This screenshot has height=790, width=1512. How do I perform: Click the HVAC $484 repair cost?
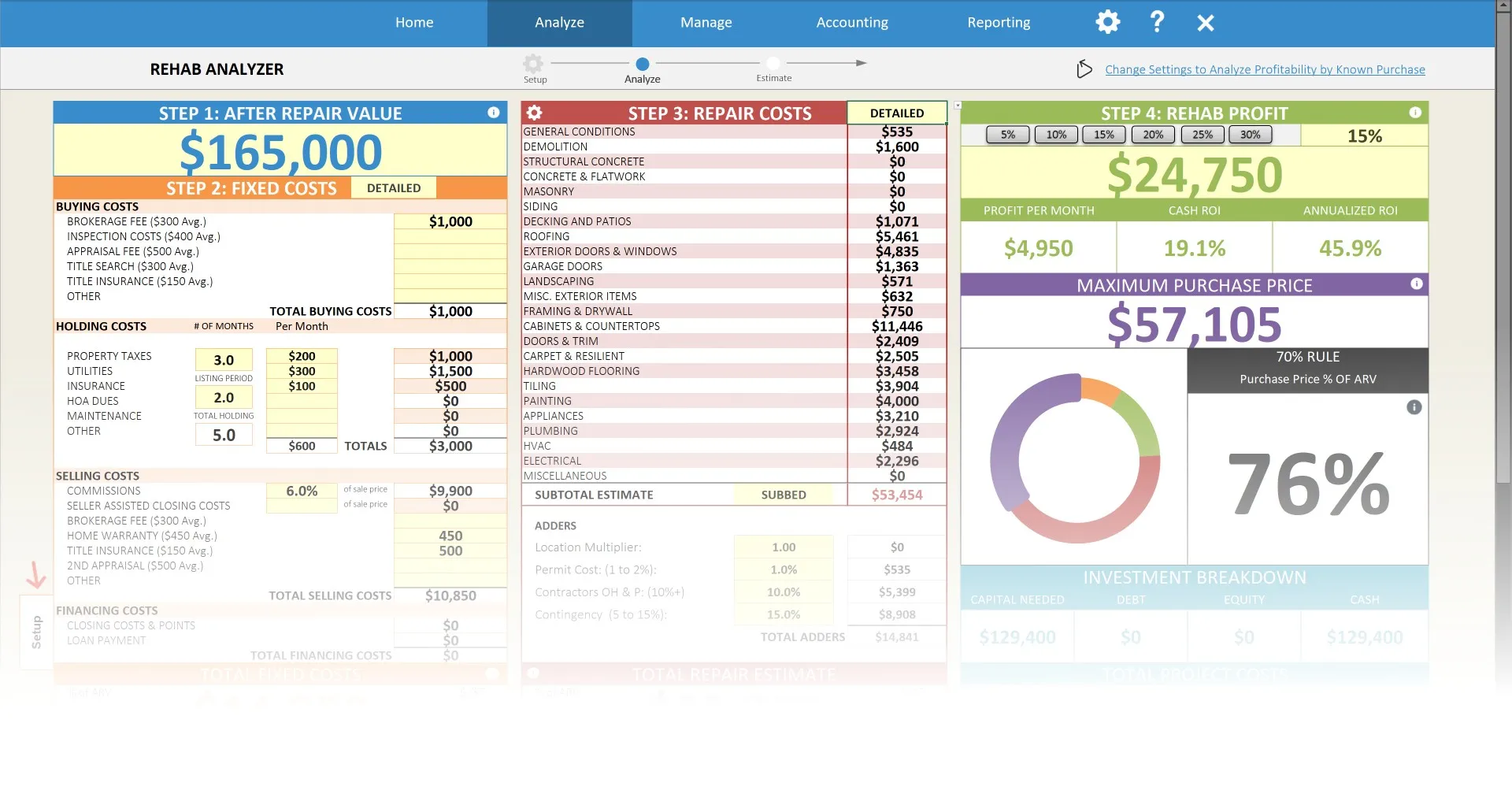(x=897, y=446)
